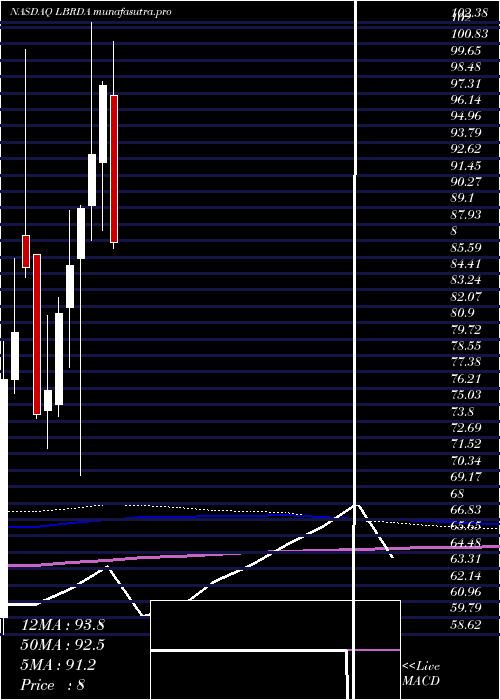Click the 70.34 price axis label
The width and height of the screenshot is (500, 700).
pyautogui.click(x=466, y=460)
